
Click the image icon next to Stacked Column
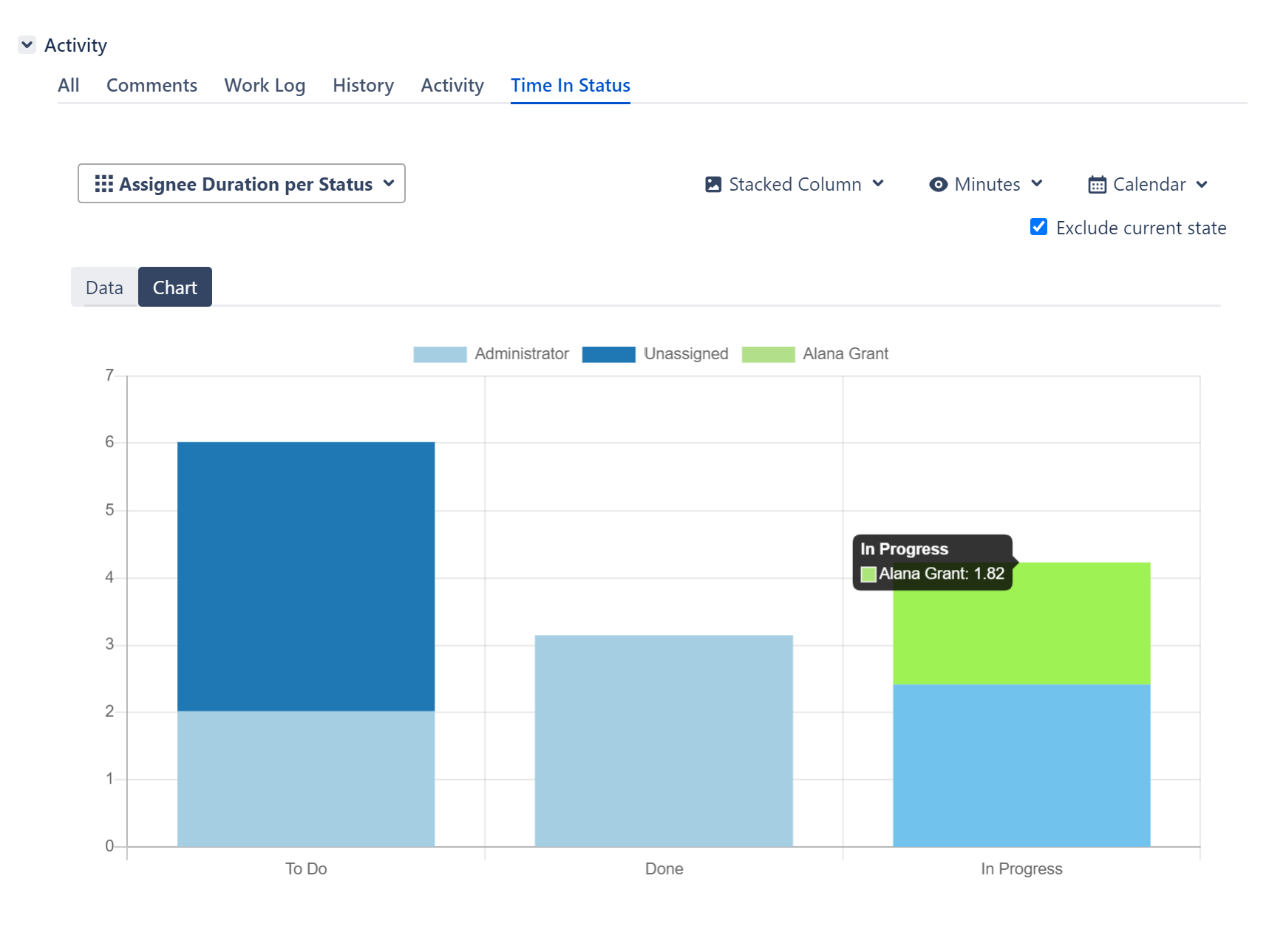tap(712, 184)
